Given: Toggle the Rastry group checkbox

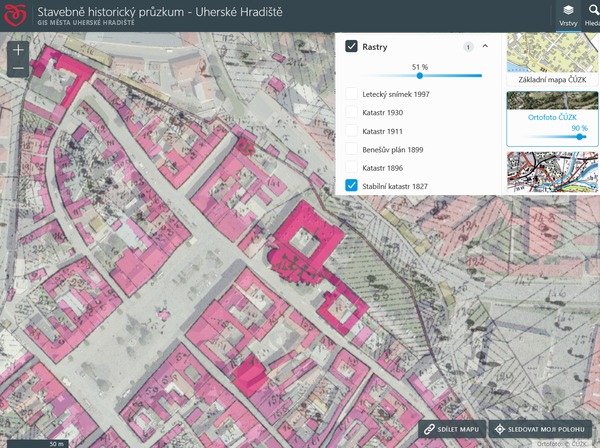Looking at the screenshot, I should click(x=351, y=46).
